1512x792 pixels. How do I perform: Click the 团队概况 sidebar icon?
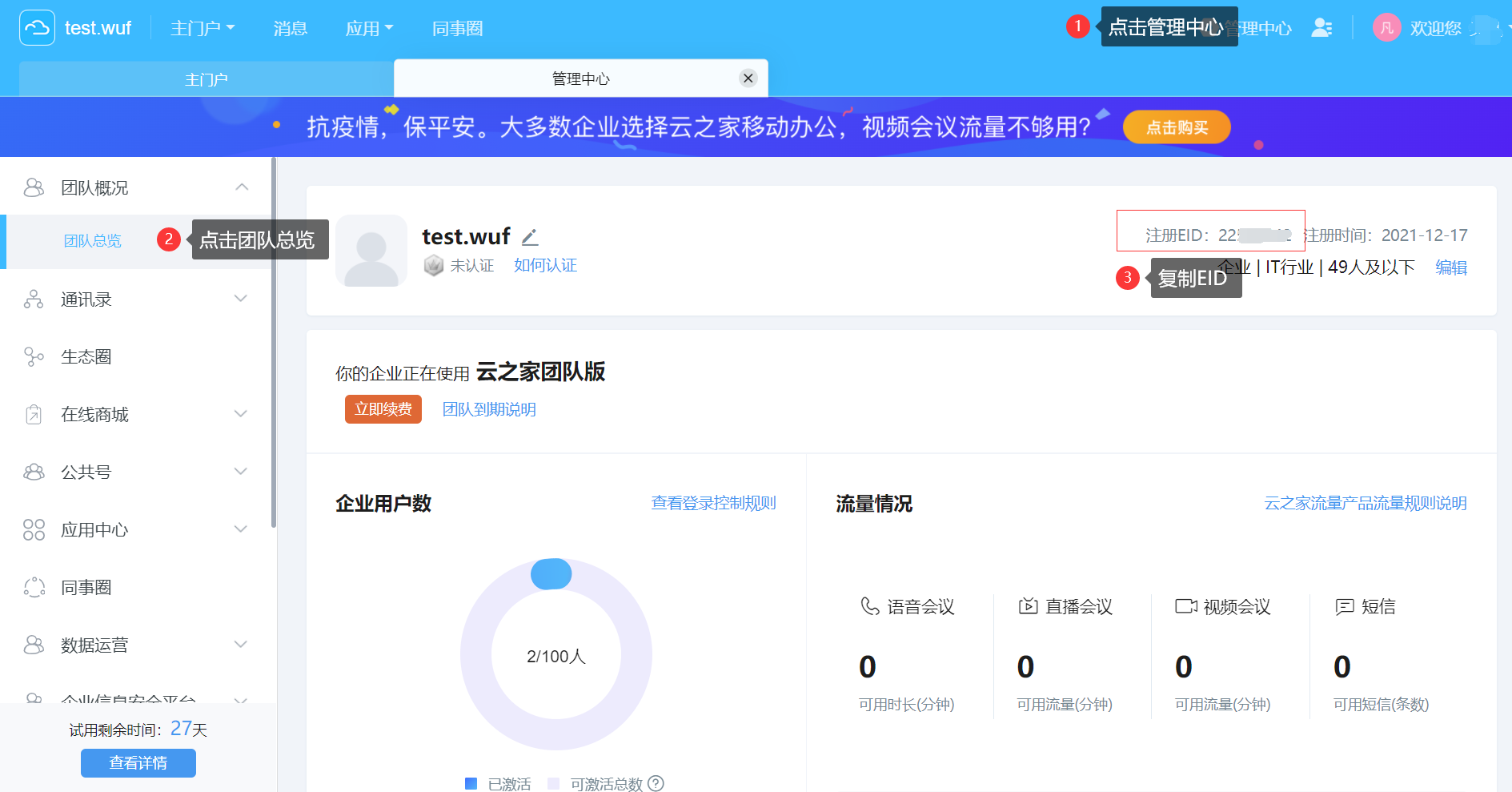coord(34,187)
